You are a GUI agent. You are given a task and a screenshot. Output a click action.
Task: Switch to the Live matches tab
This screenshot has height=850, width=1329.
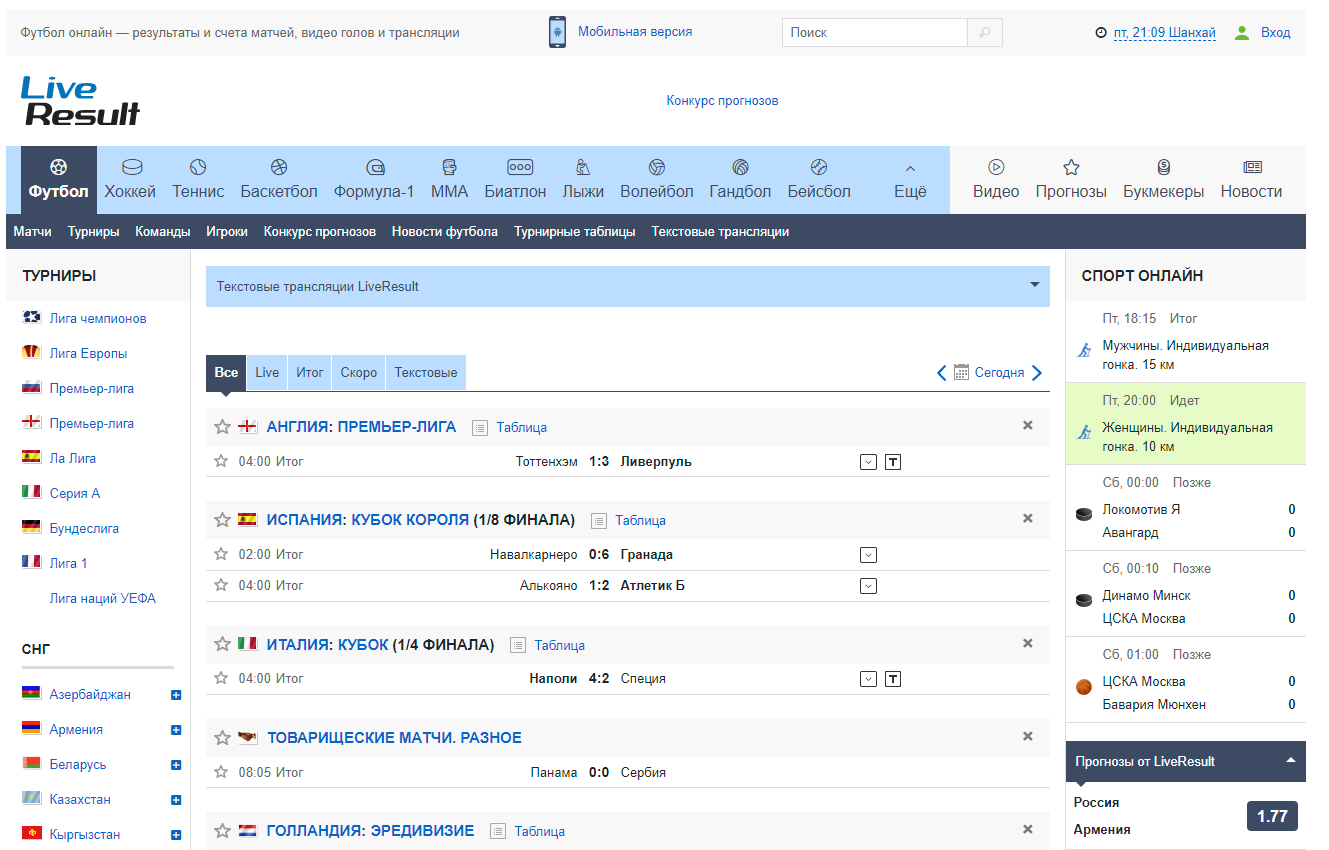pyautogui.click(x=267, y=373)
